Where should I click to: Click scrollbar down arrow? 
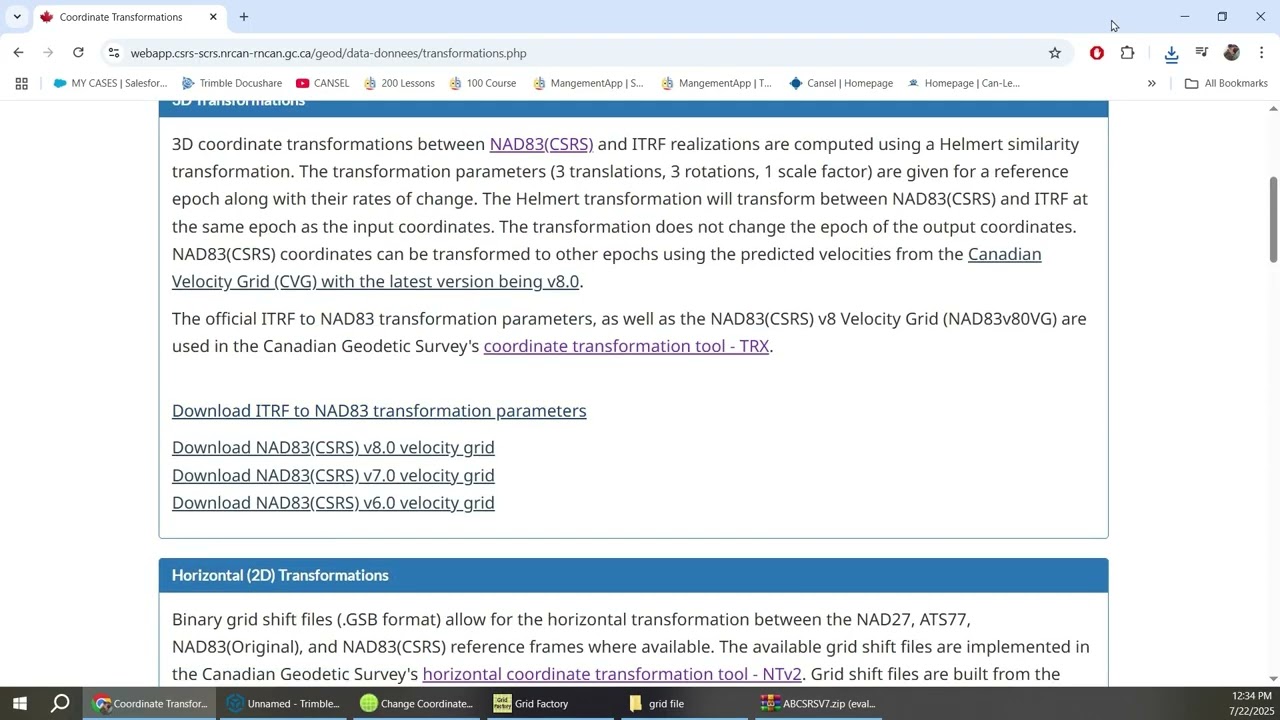pyautogui.click(x=1273, y=679)
